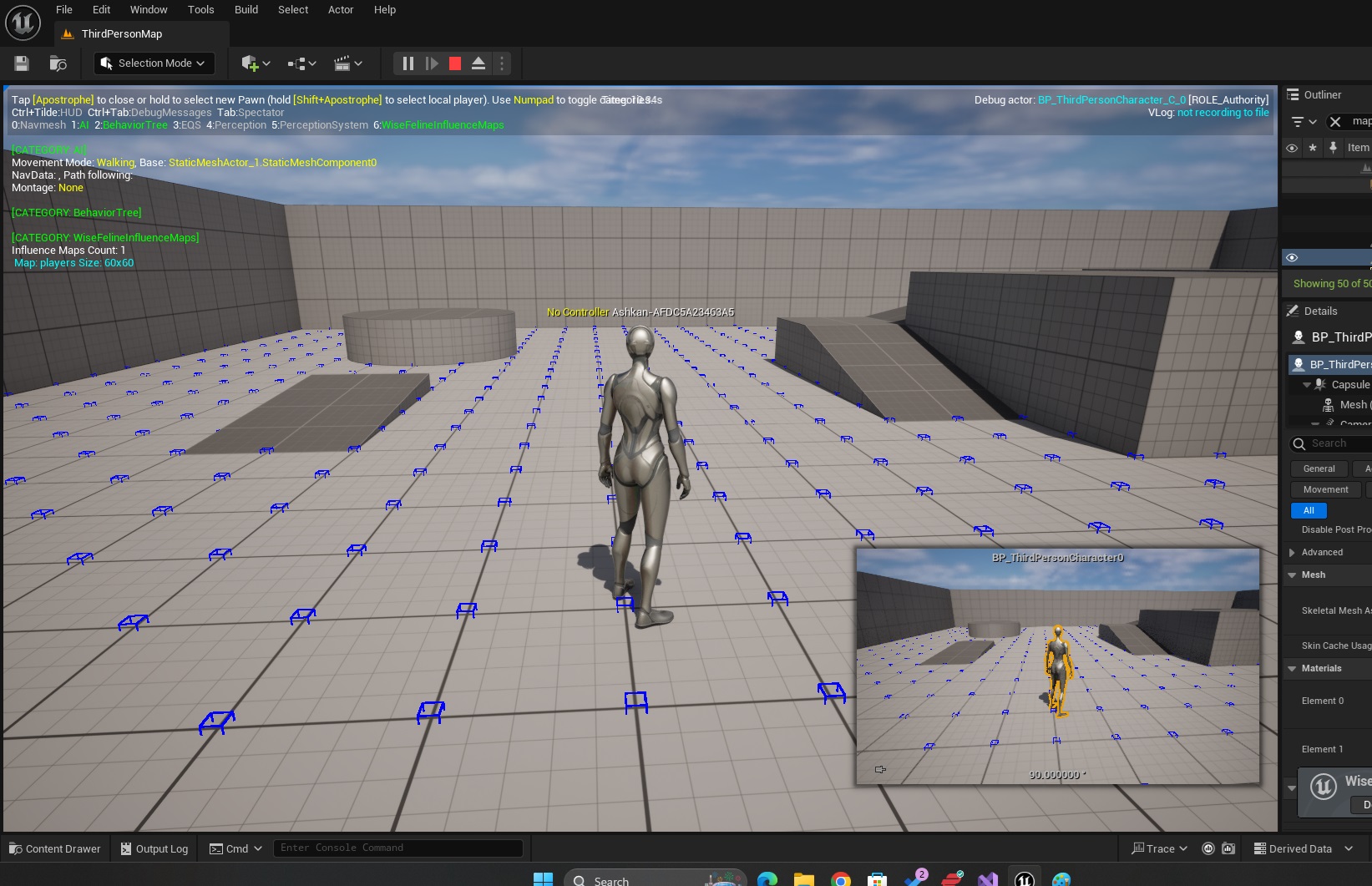Open the Selection Mode dropdown
Viewport: 1372px width, 886px height.
tap(154, 63)
